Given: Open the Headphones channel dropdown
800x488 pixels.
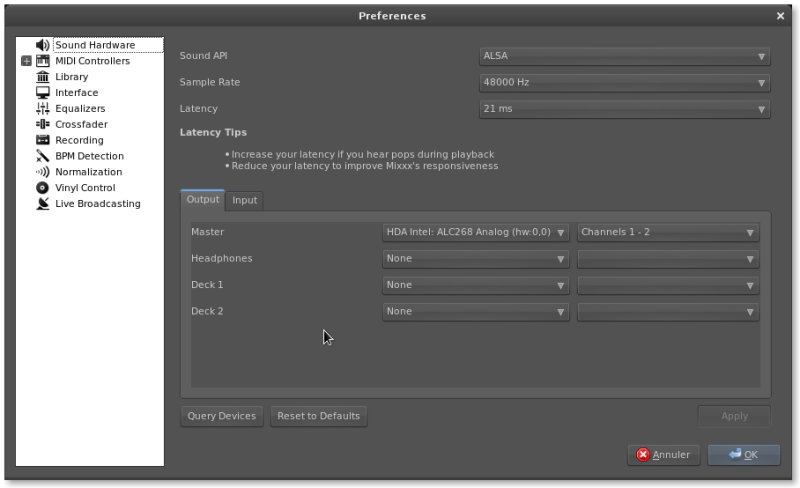Looking at the screenshot, I should tap(668, 259).
